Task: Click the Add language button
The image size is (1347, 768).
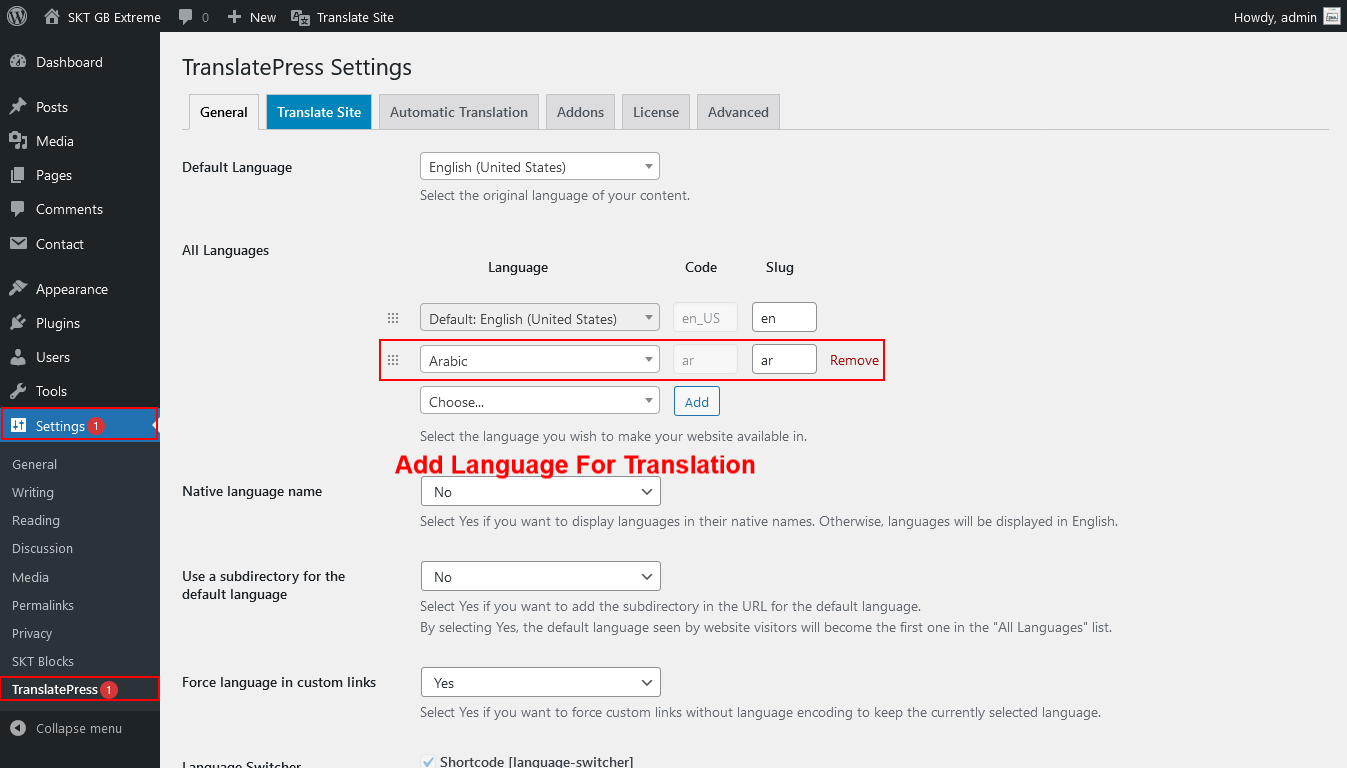Action: [x=697, y=401]
